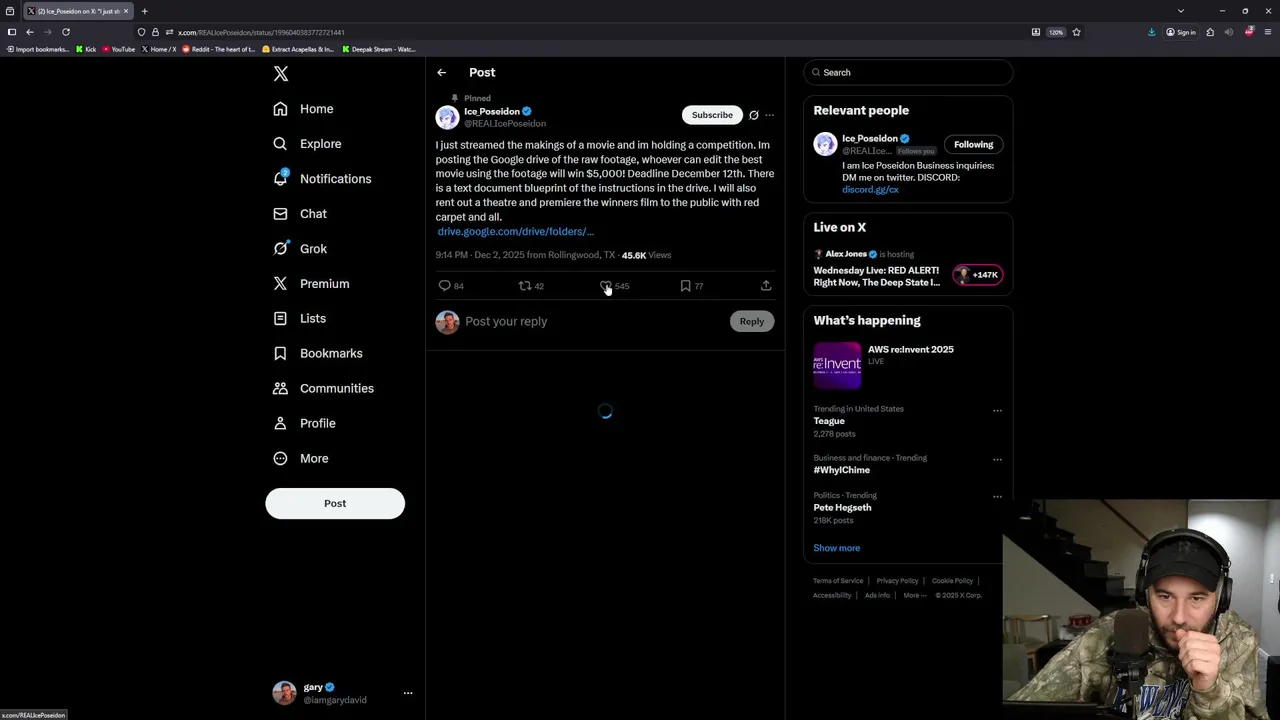Viewport: 1280px width, 720px height.
Task: Open Home from the sidebar
Action: coord(303,109)
